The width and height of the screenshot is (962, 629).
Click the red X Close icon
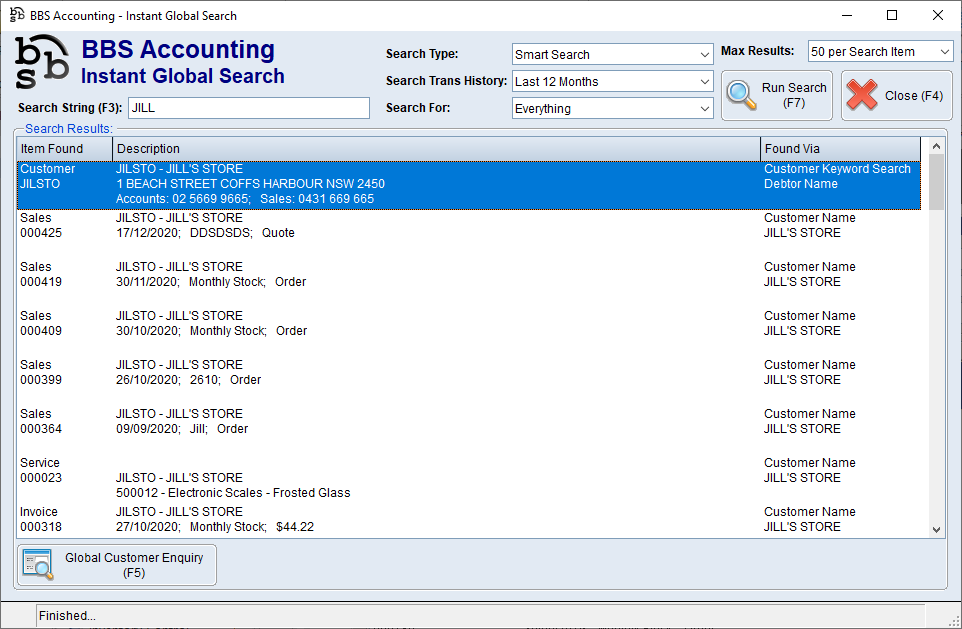click(862, 95)
